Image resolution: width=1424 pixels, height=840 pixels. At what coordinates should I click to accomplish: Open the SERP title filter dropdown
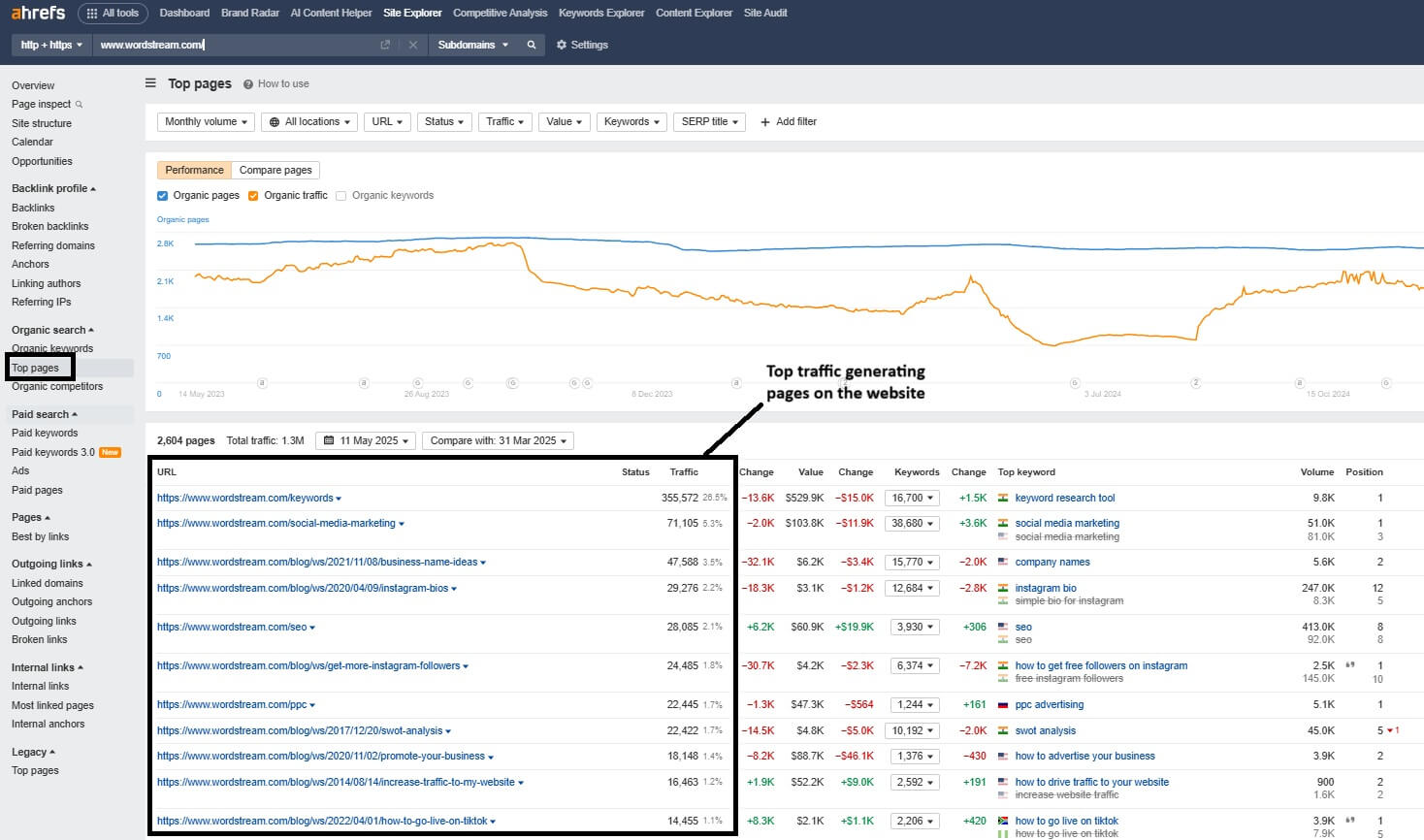click(710, 122)
